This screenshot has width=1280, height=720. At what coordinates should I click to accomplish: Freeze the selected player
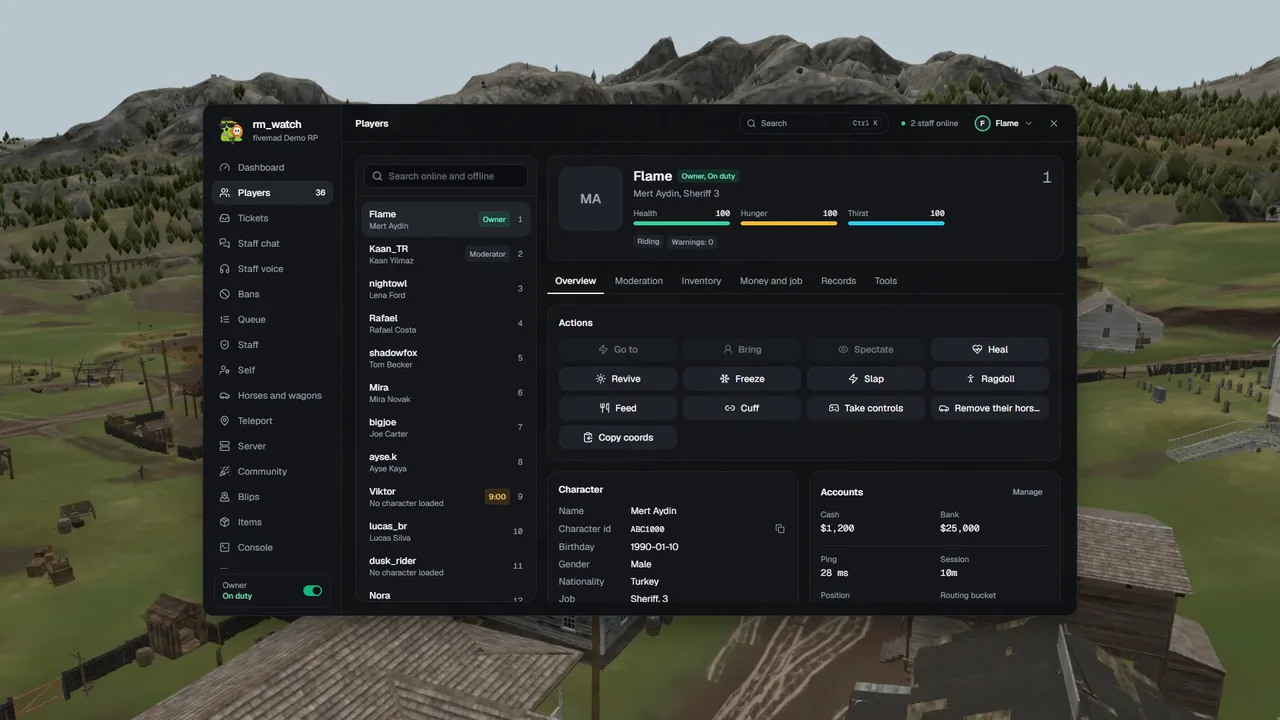742,379
